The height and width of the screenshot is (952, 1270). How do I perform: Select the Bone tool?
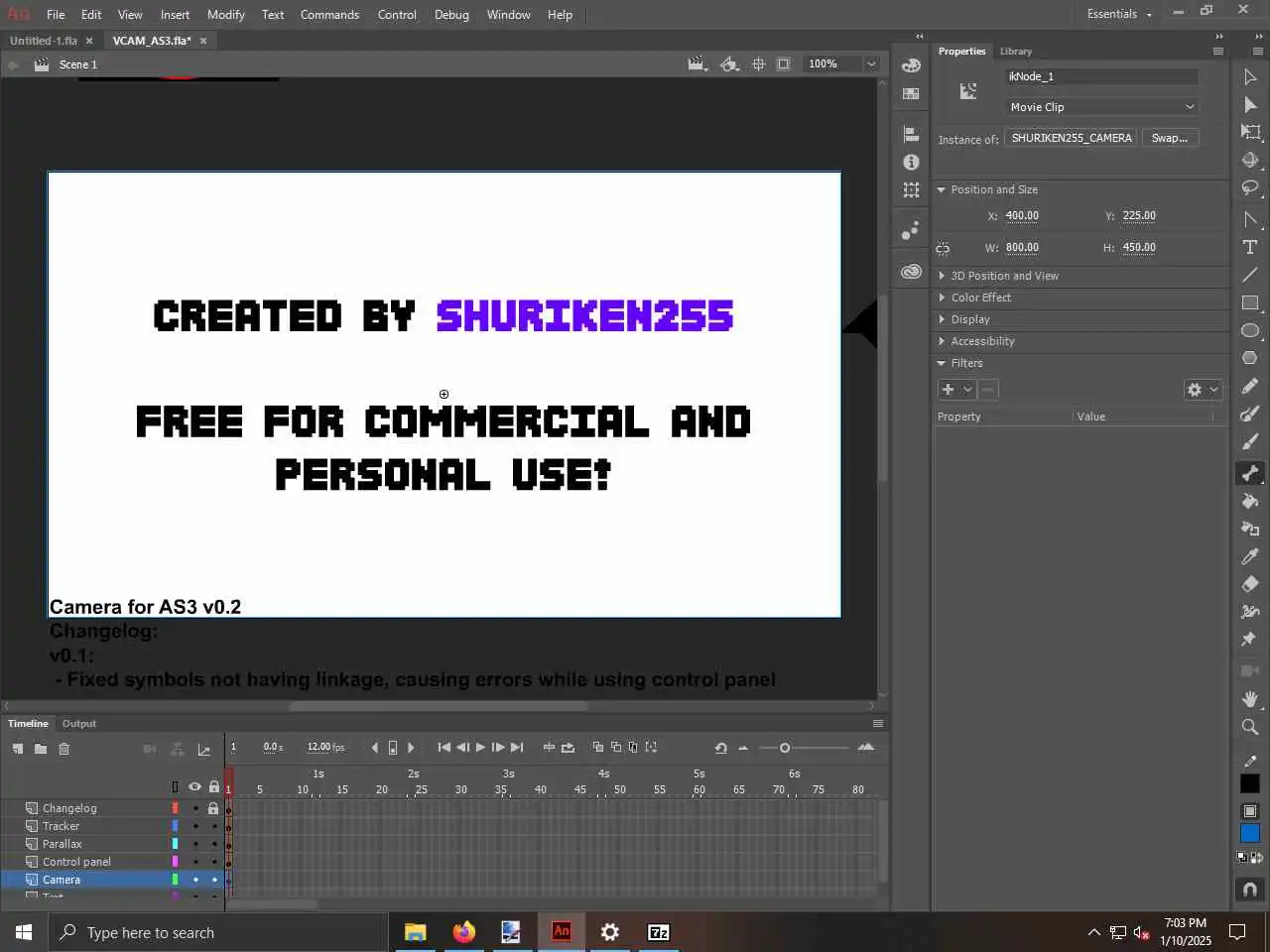click(x=1250, y=473)
